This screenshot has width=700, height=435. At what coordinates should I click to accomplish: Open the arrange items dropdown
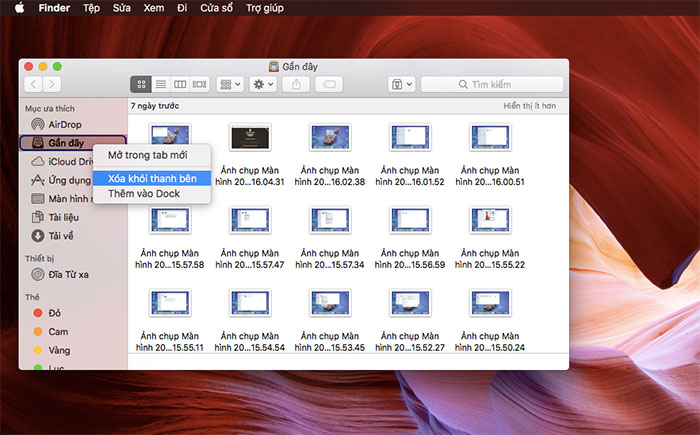[230, 84]
